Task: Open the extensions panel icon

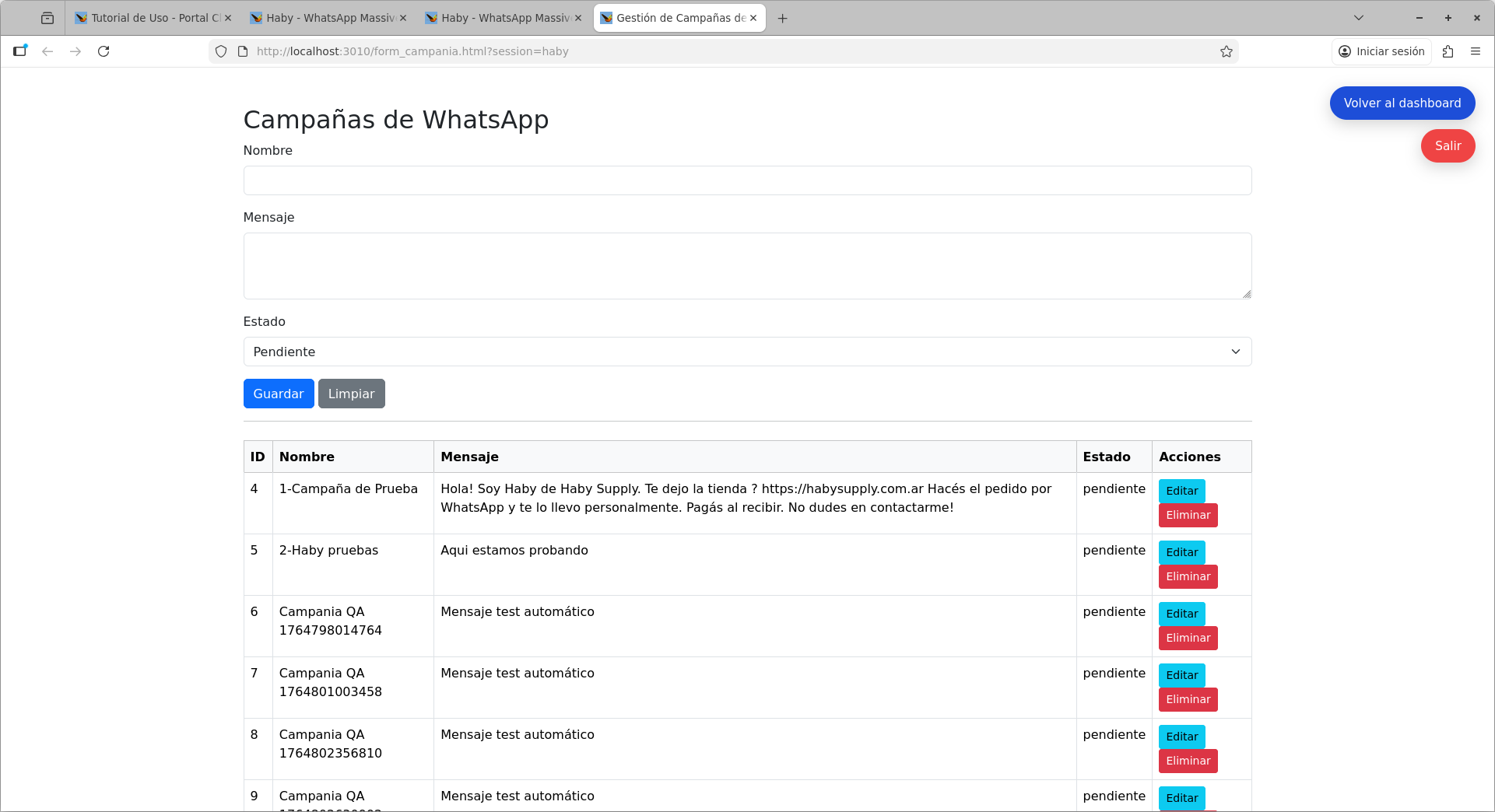Action: pos(1448,51)
